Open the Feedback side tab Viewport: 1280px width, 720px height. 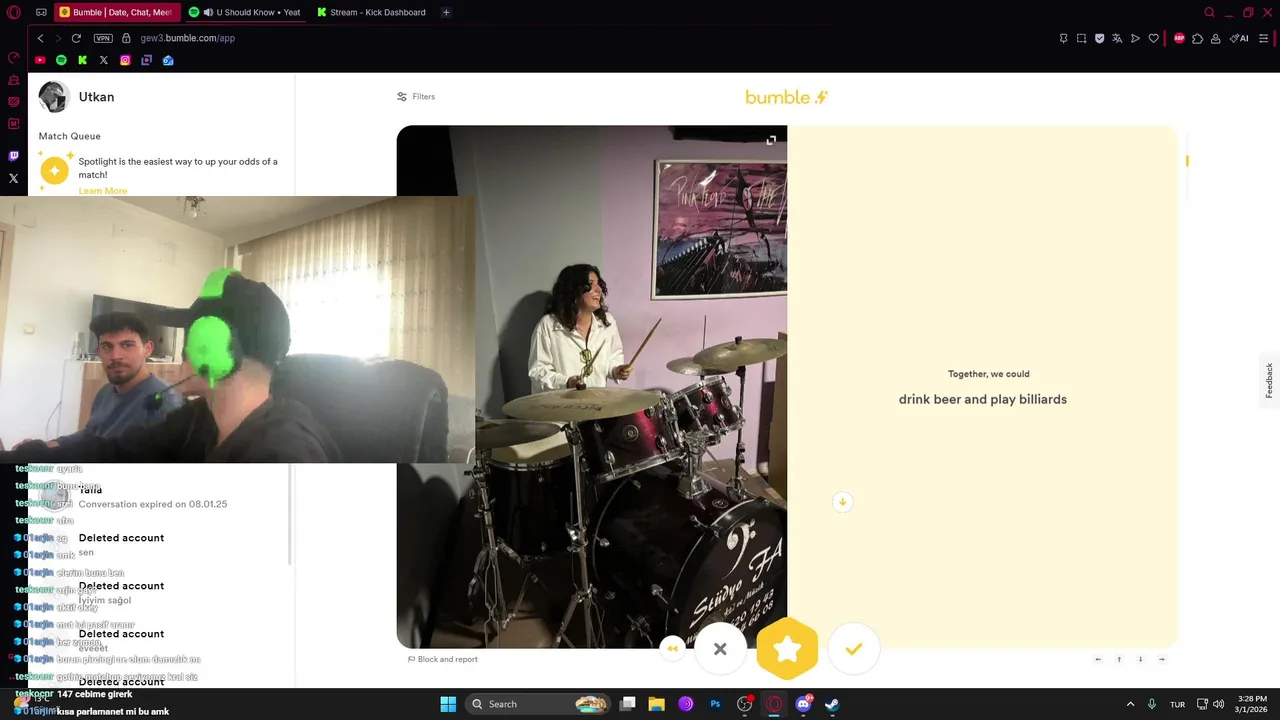1269,380
